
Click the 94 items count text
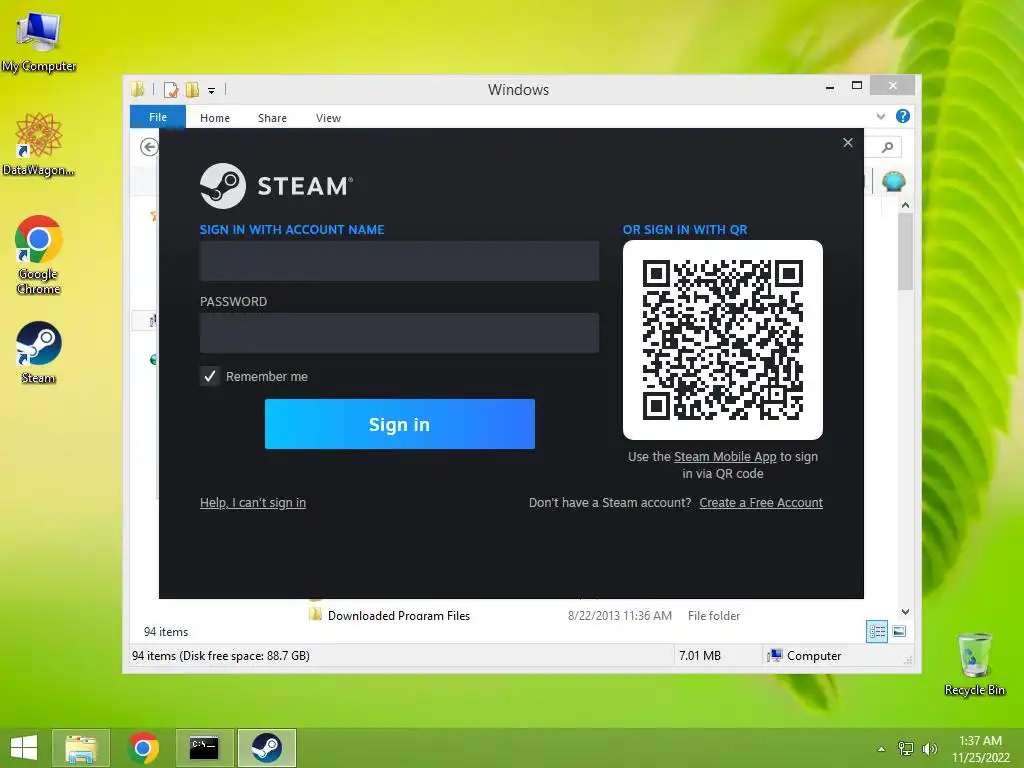click(166, 632)
